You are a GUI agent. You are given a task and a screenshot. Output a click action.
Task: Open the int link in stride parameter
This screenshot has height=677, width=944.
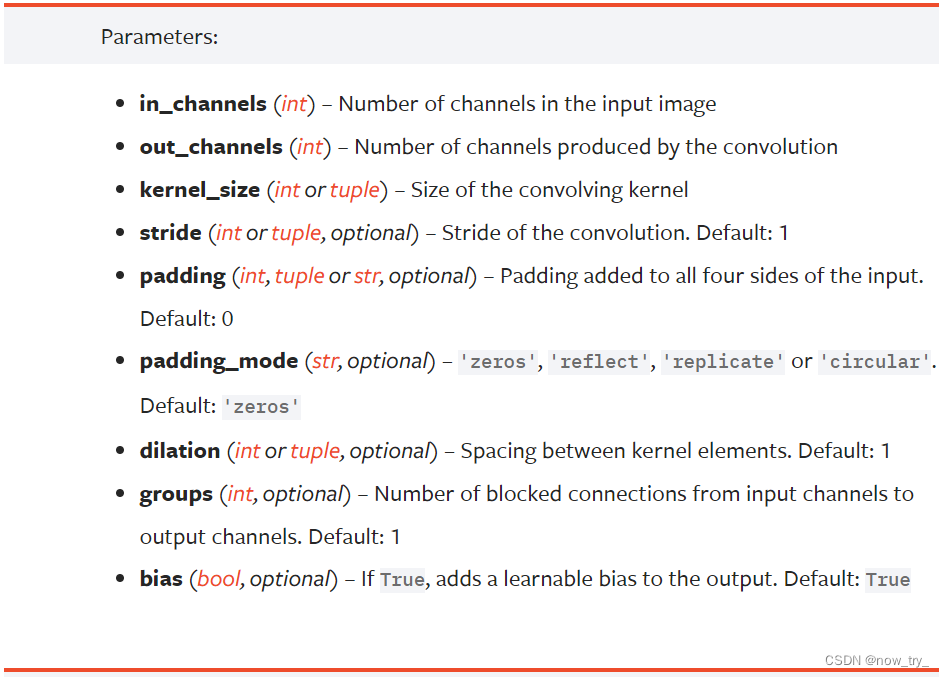tap(229, 233)
